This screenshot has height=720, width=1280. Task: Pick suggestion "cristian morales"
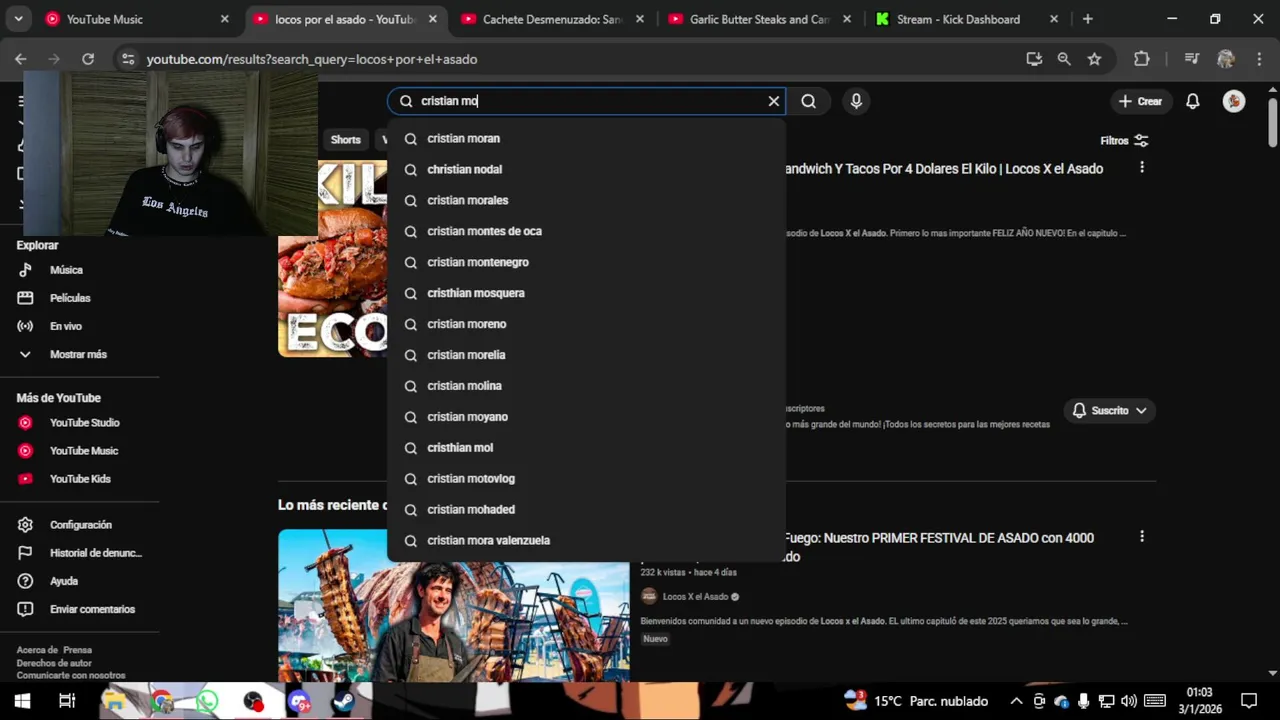587,201
